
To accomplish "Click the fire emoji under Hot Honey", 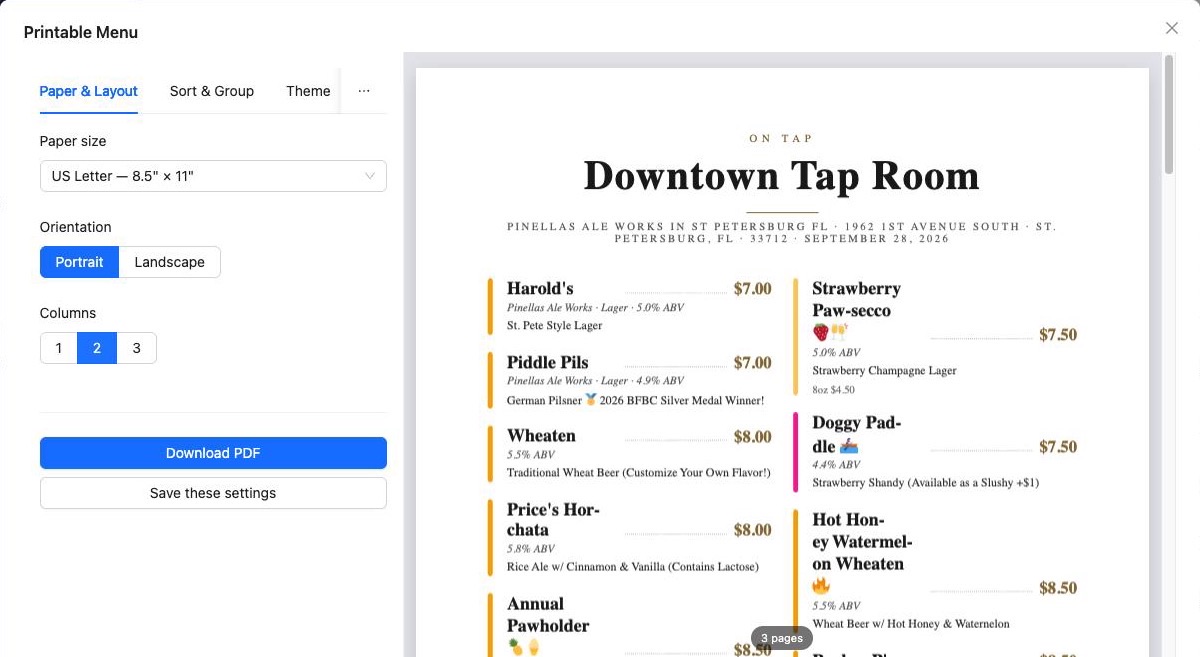I will click(x=821, y=586).
